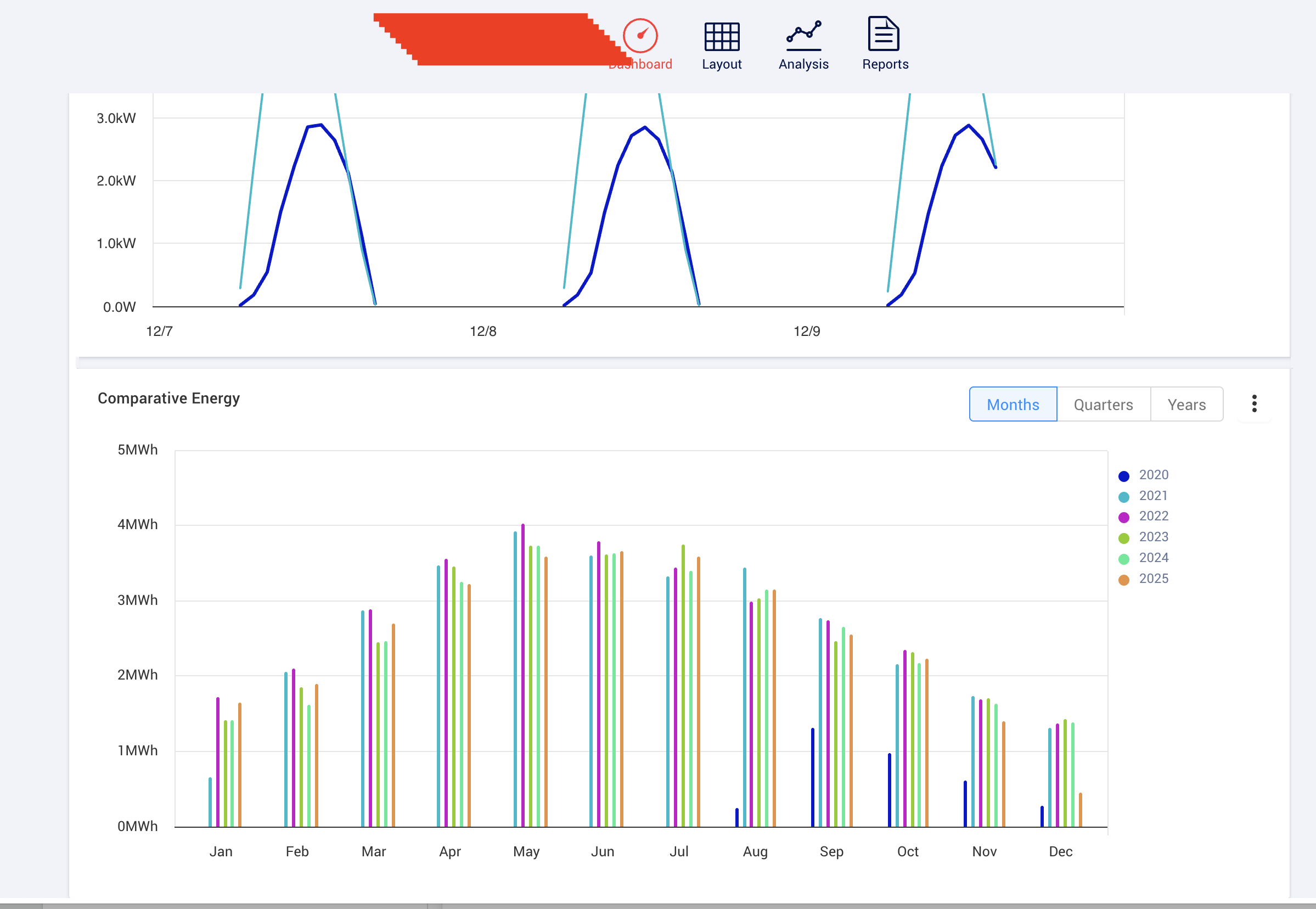Switch to the Years view

point(1186,405)
